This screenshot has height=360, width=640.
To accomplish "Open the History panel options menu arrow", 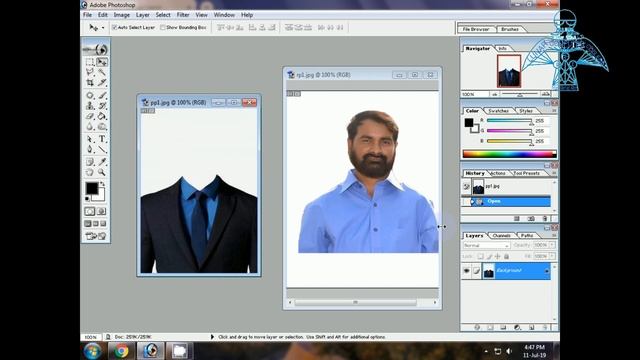I will (554, 173).
